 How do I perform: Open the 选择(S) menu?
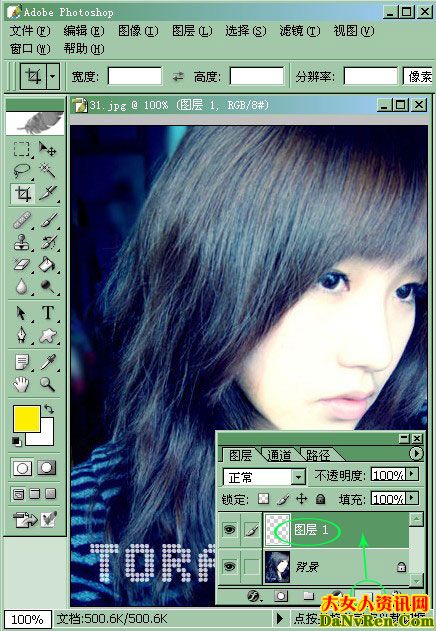(246, 31)
